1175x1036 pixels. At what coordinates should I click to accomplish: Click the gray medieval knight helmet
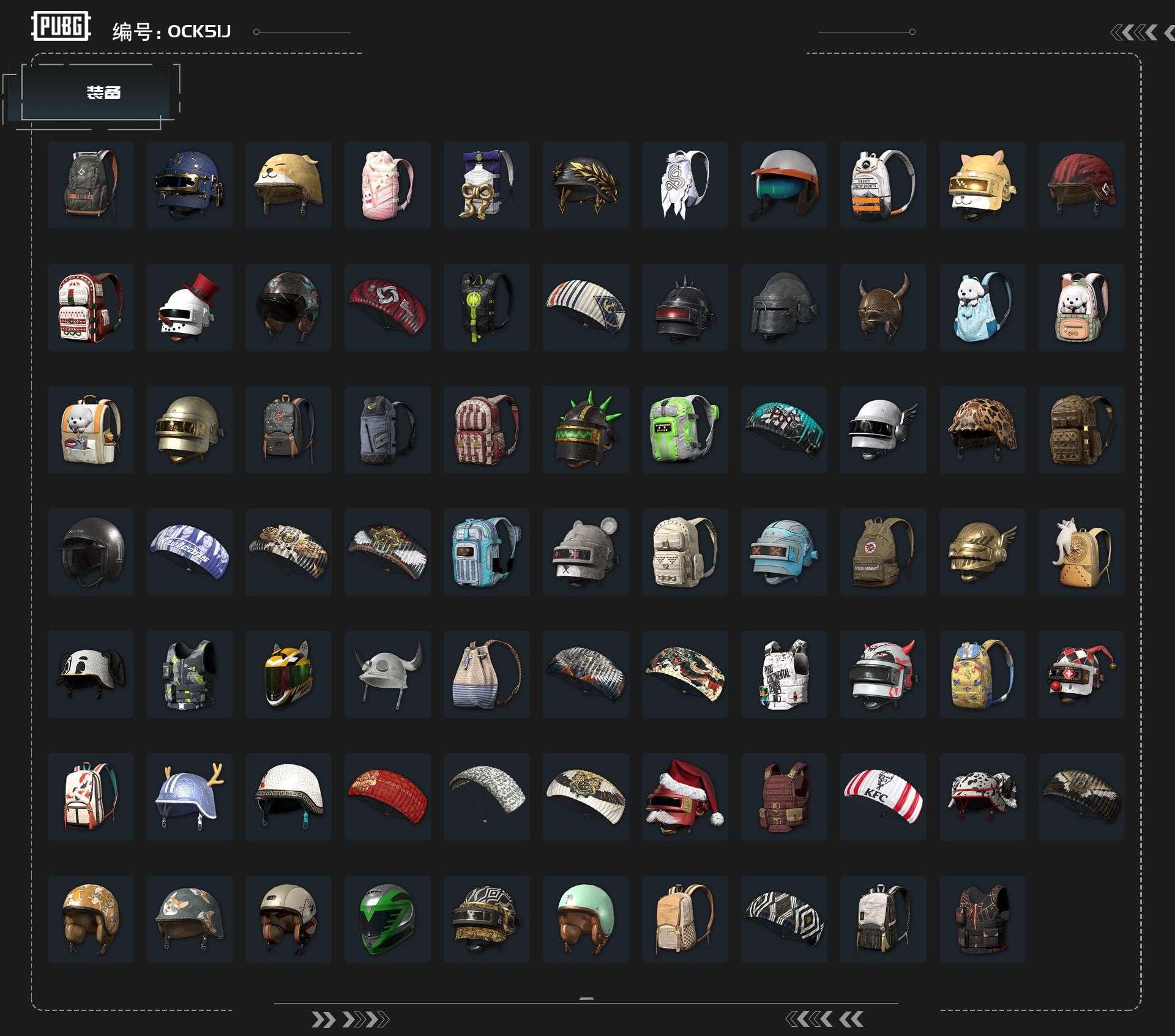click(785, 307)
